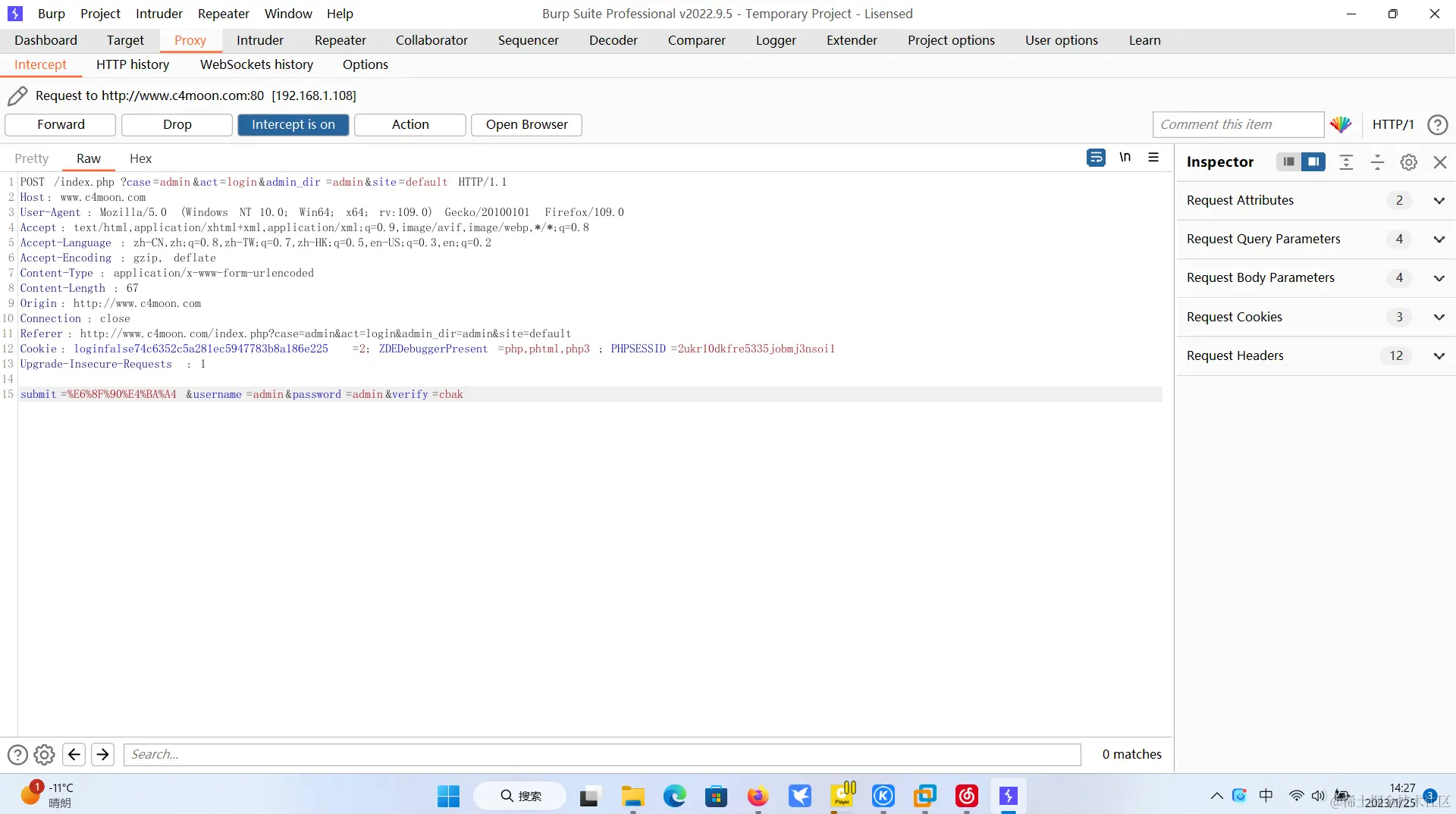Launch Microsoft Edge from taskbar
The height and width of the screenshot is (814, 1456).
[674, 796]
